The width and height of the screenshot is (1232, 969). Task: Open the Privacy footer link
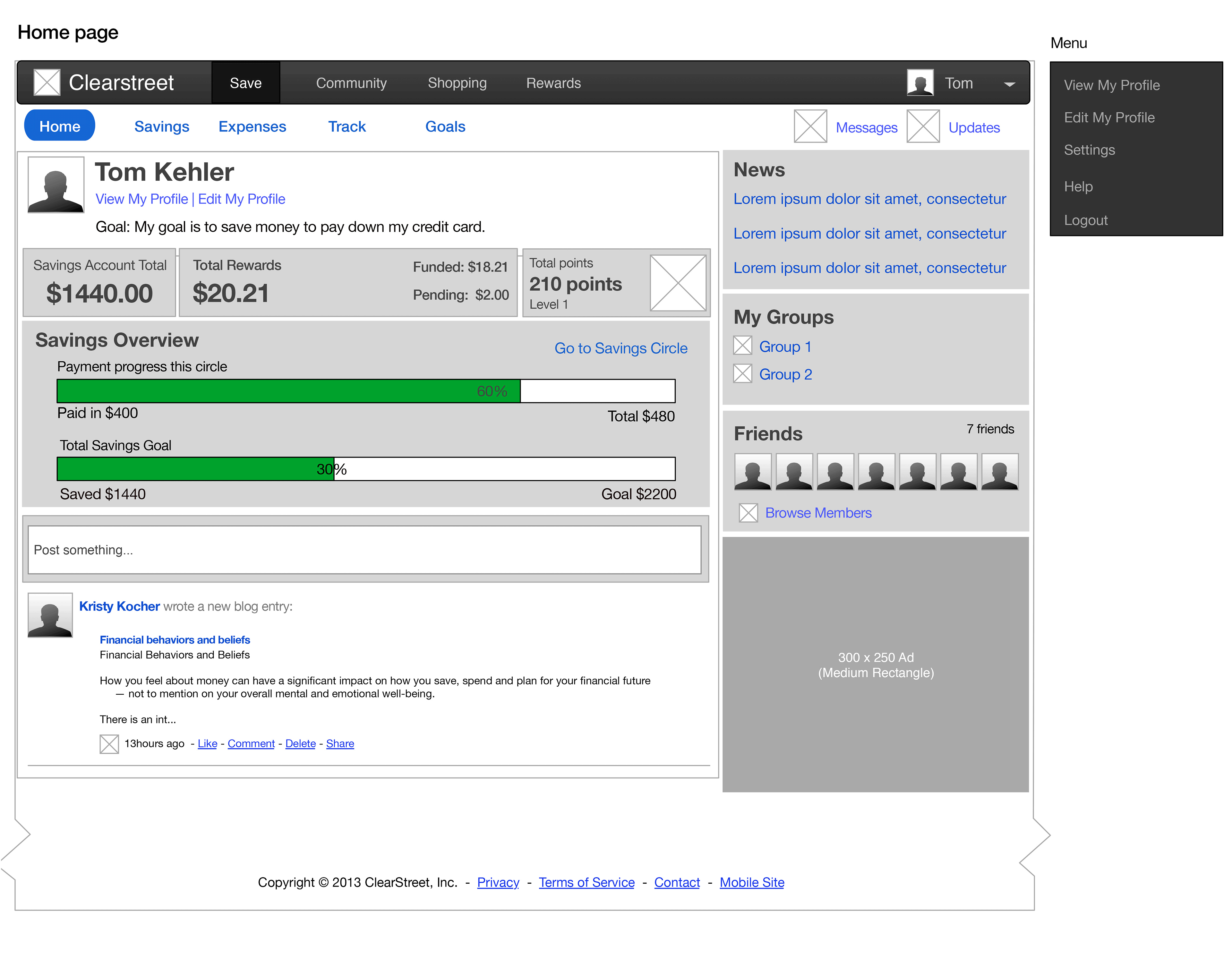click(x=498, y=883)
